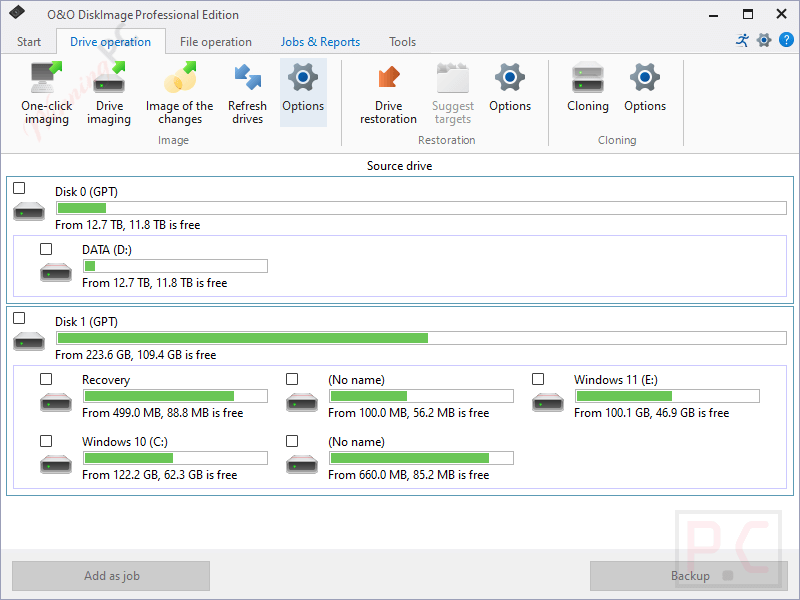Image resolution: width=800 pixels, height=600 pixels.
Task: Click 'From 100.1 GB, 46.9 GB is free' text
Action: point(651,413)
